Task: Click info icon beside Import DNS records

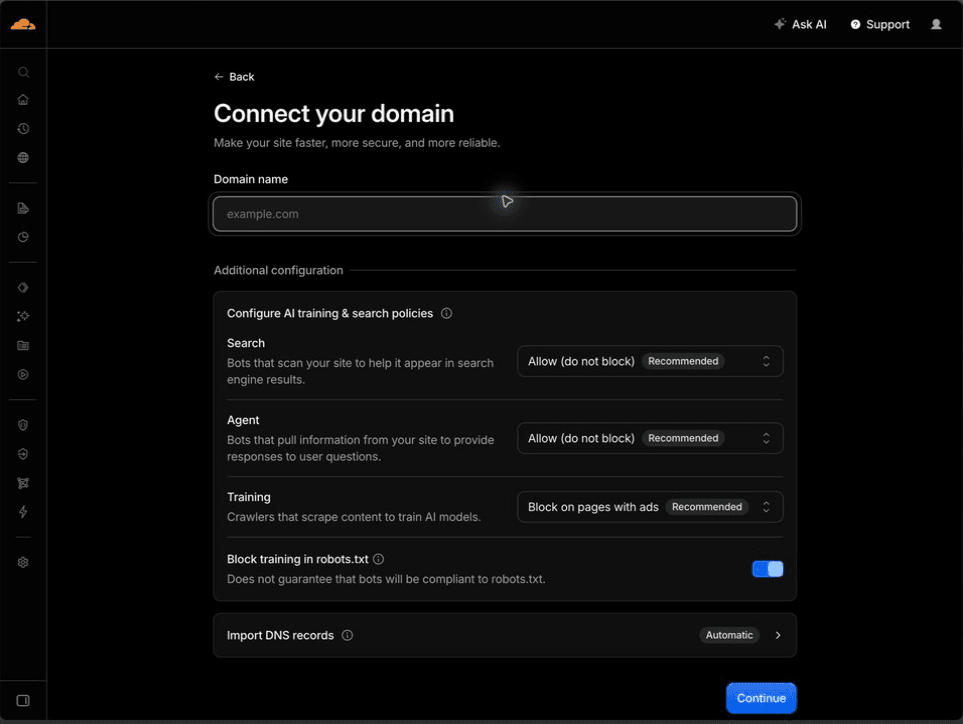Action: (x=347, y=635)
